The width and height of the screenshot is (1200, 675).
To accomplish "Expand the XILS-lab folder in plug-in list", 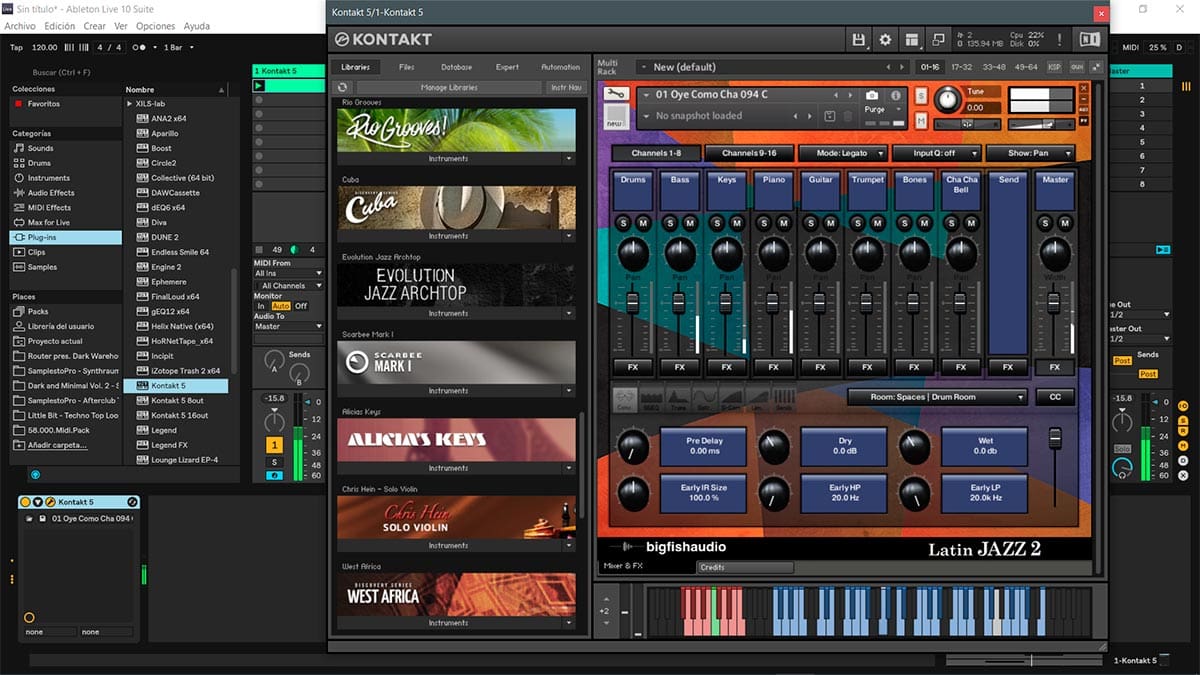I will pyautogui.click(x=130, y=103).
